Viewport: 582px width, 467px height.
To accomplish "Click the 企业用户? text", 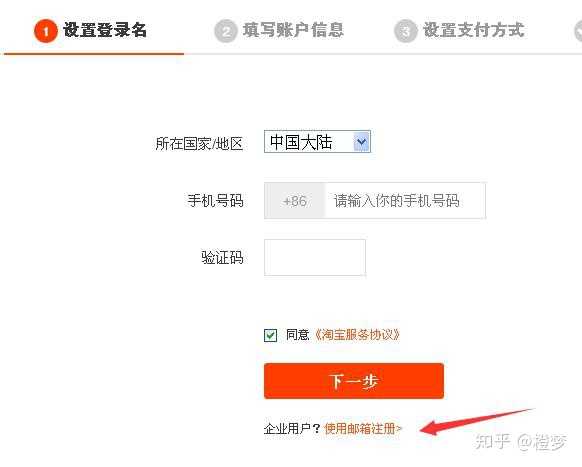I will click(292, 429).
